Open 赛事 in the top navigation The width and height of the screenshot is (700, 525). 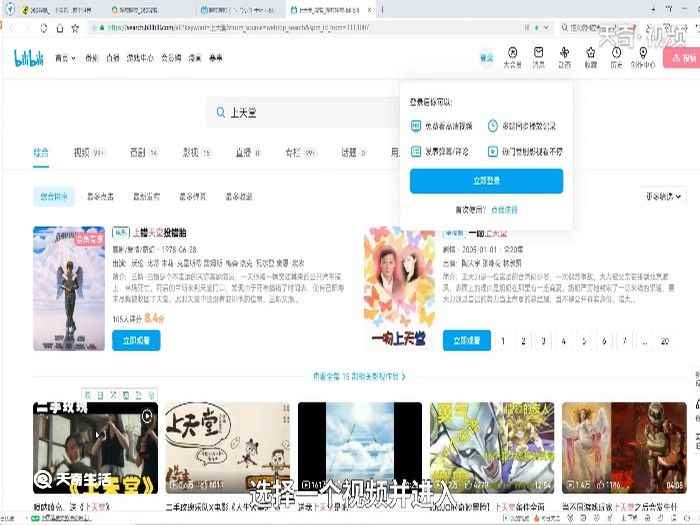tap(216, 58)
